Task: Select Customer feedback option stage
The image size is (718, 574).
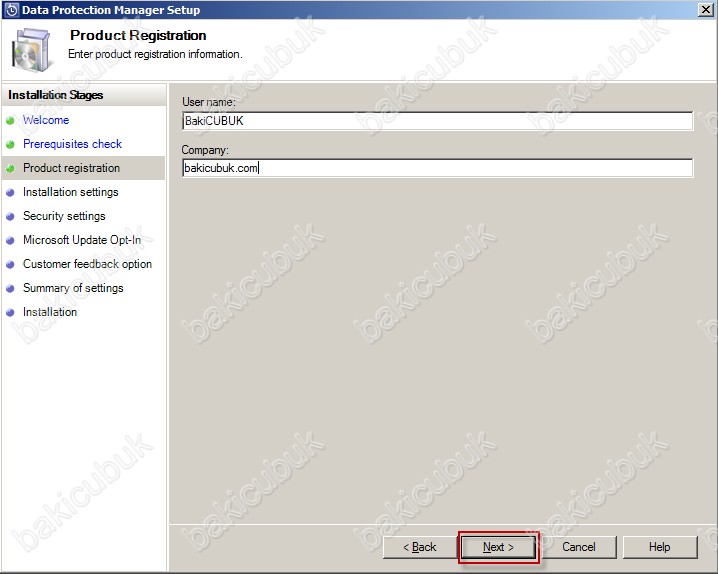Action: pos(87,264)
